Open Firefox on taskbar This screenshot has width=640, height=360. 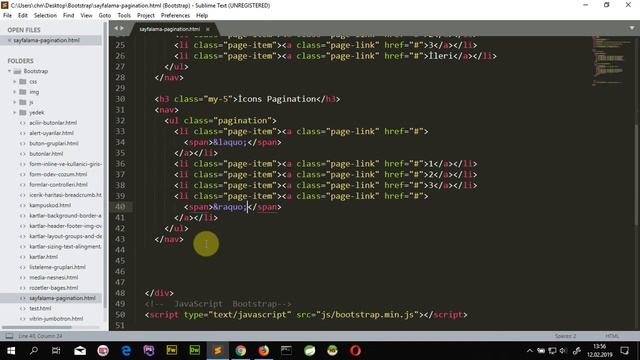264,351
